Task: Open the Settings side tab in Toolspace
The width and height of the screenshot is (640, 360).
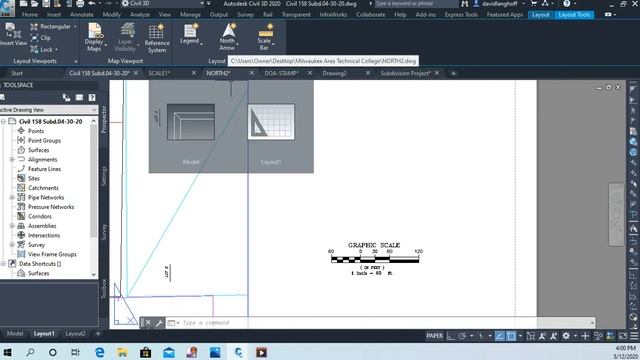Action: (x=104, y=176)
